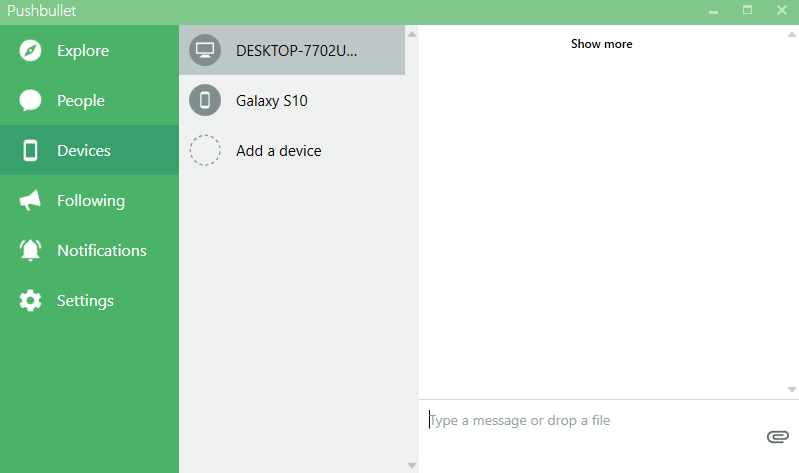Click conversation pane scroll up arrow
This screenshot has width=799, height=473.
tap(791, 34)
